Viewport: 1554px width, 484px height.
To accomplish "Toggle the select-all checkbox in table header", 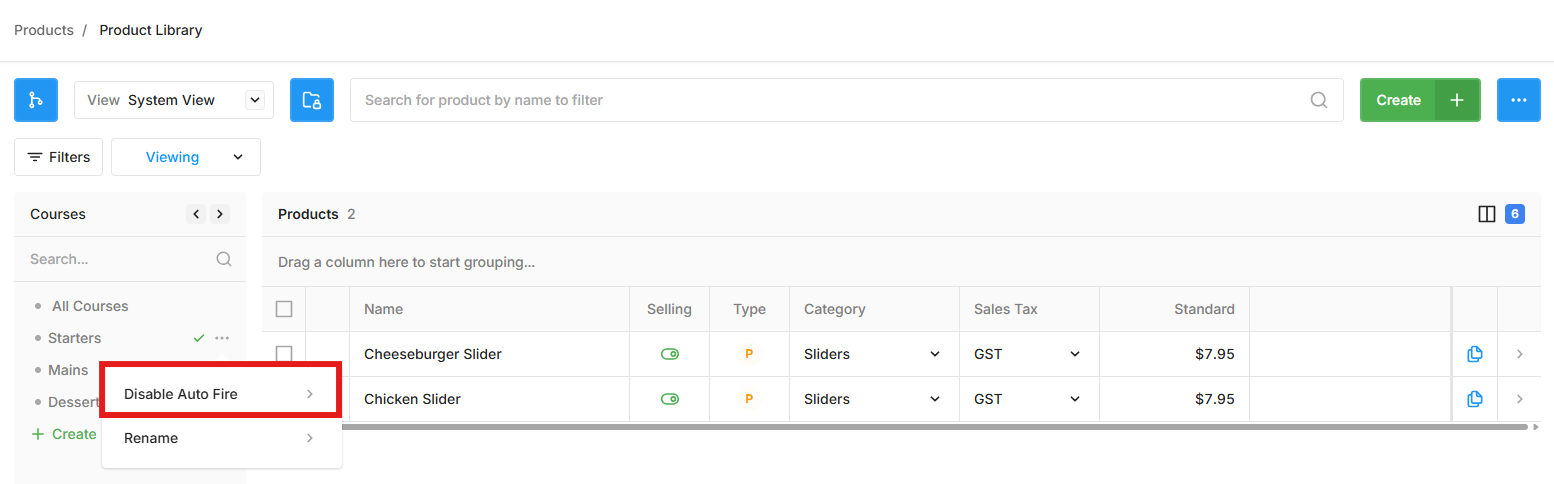I will (x=284, y=309).
